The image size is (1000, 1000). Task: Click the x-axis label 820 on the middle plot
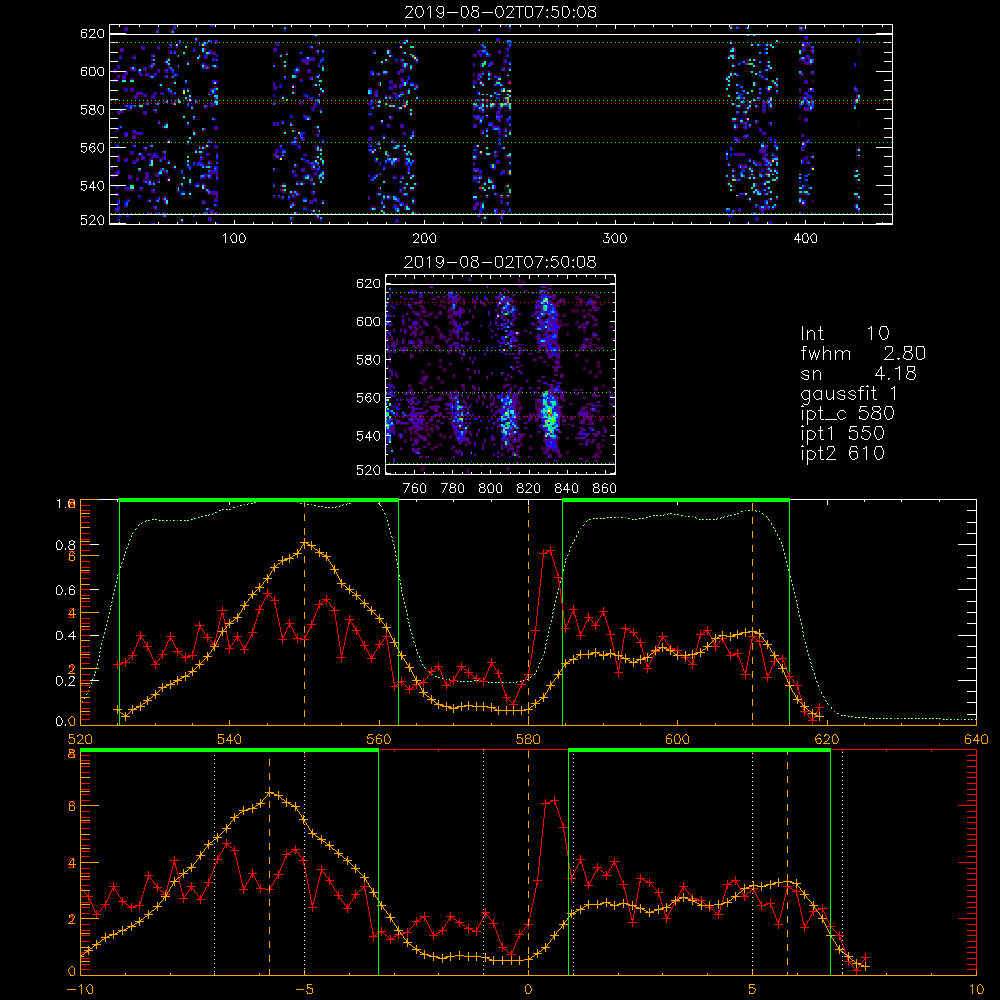point(529,489)
